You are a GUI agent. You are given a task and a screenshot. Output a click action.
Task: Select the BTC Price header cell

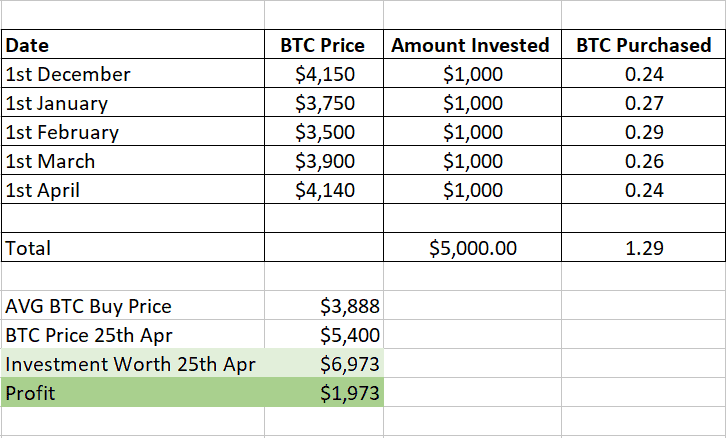tap(324, 45)
